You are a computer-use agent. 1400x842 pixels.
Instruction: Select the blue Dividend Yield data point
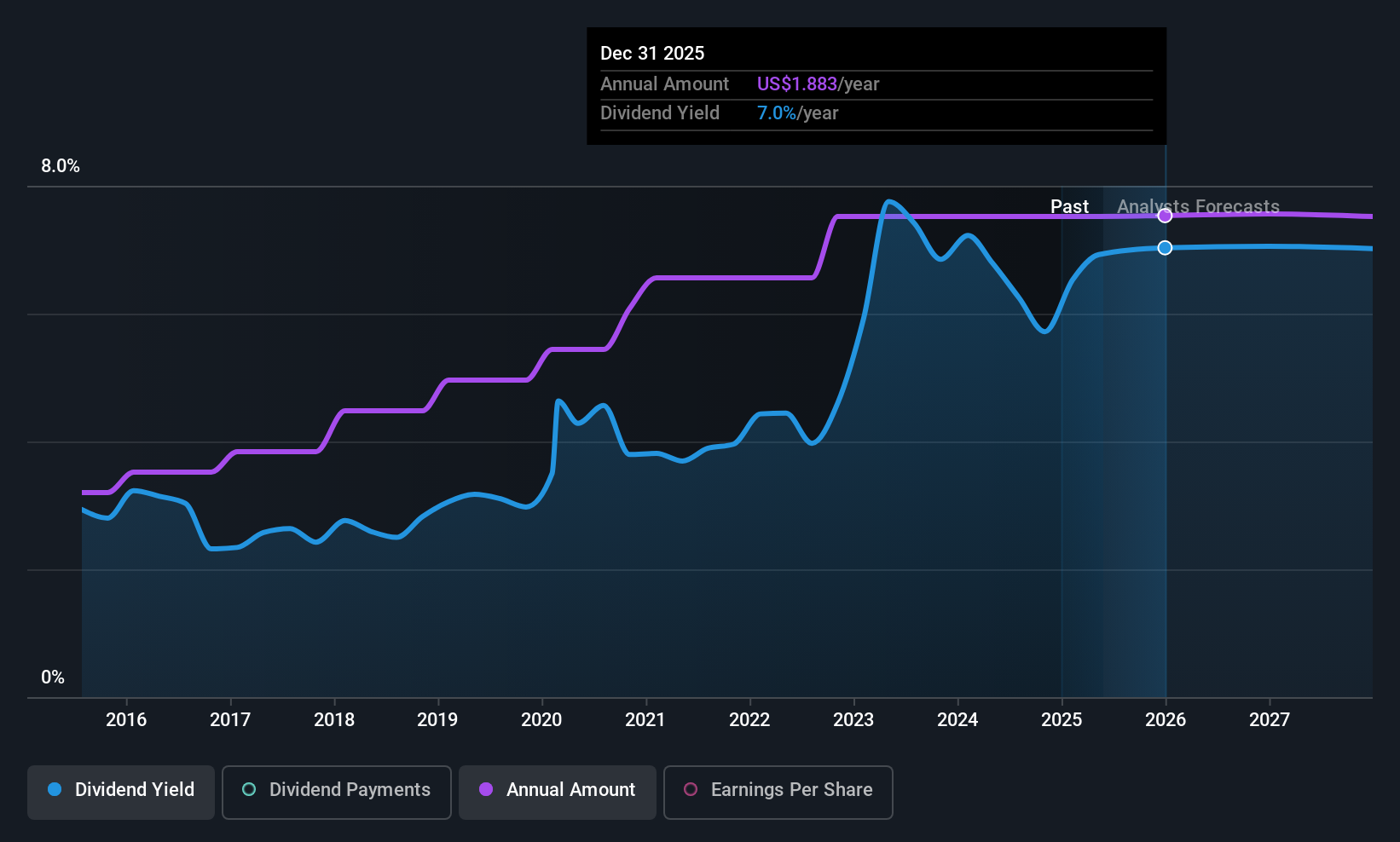point(1165,248)
